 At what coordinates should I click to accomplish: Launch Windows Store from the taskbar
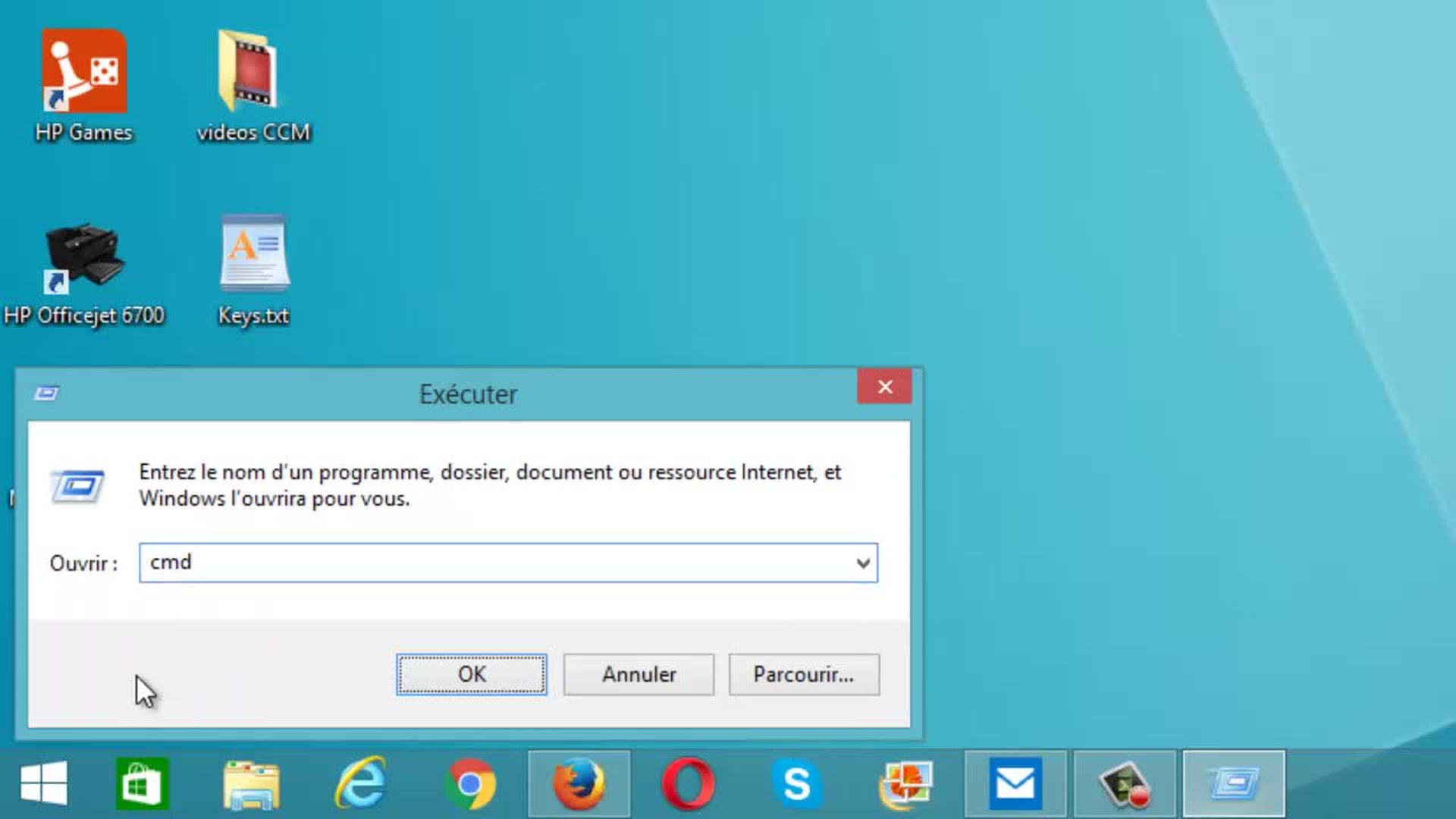pyautogui.click(x=142, y=783)
